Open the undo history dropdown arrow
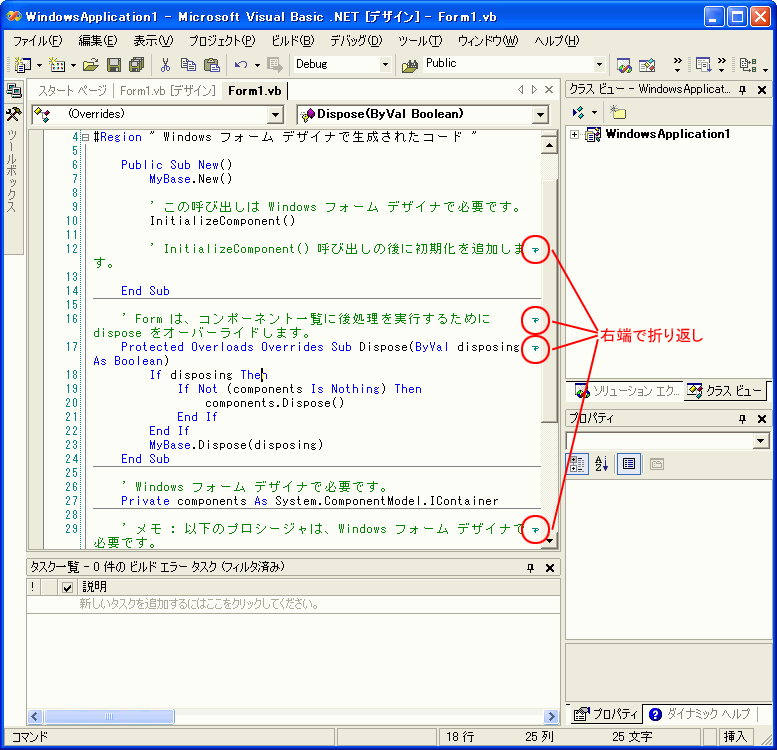This screenshot has width=777, height=750. click(257, 65)
